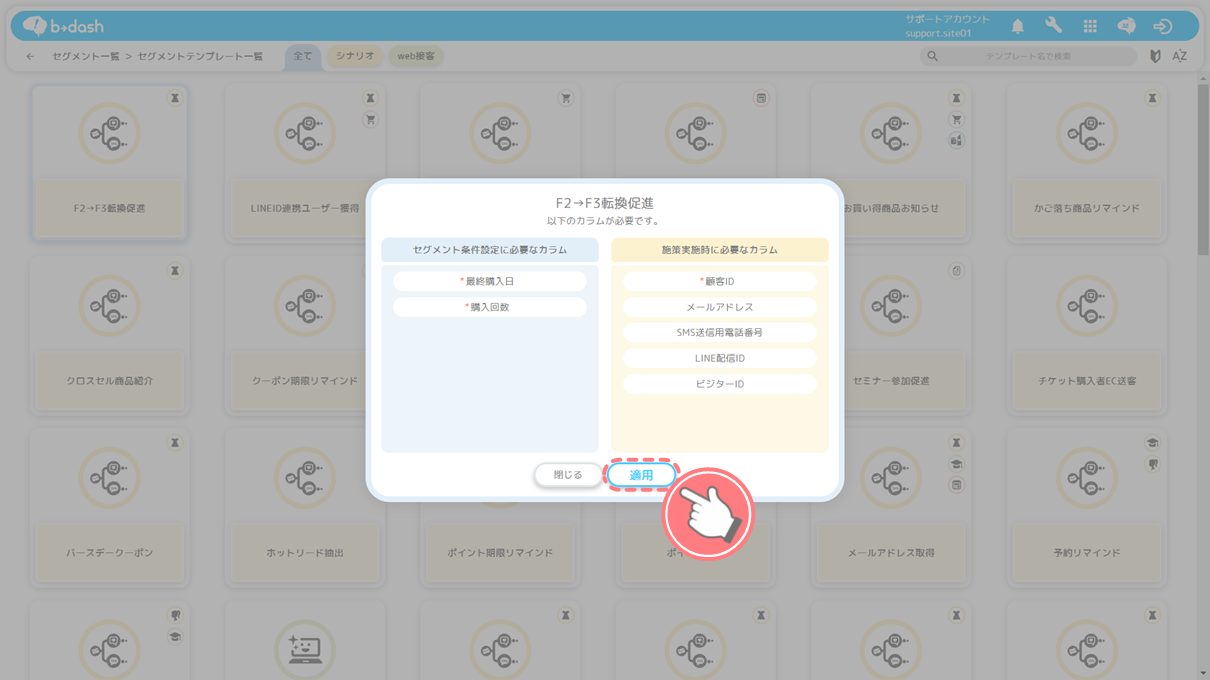Click graduation cap badge on 予約リマインド card
The width and height of the screenshot is (1210, 680).
click(x=1152, y=443)
